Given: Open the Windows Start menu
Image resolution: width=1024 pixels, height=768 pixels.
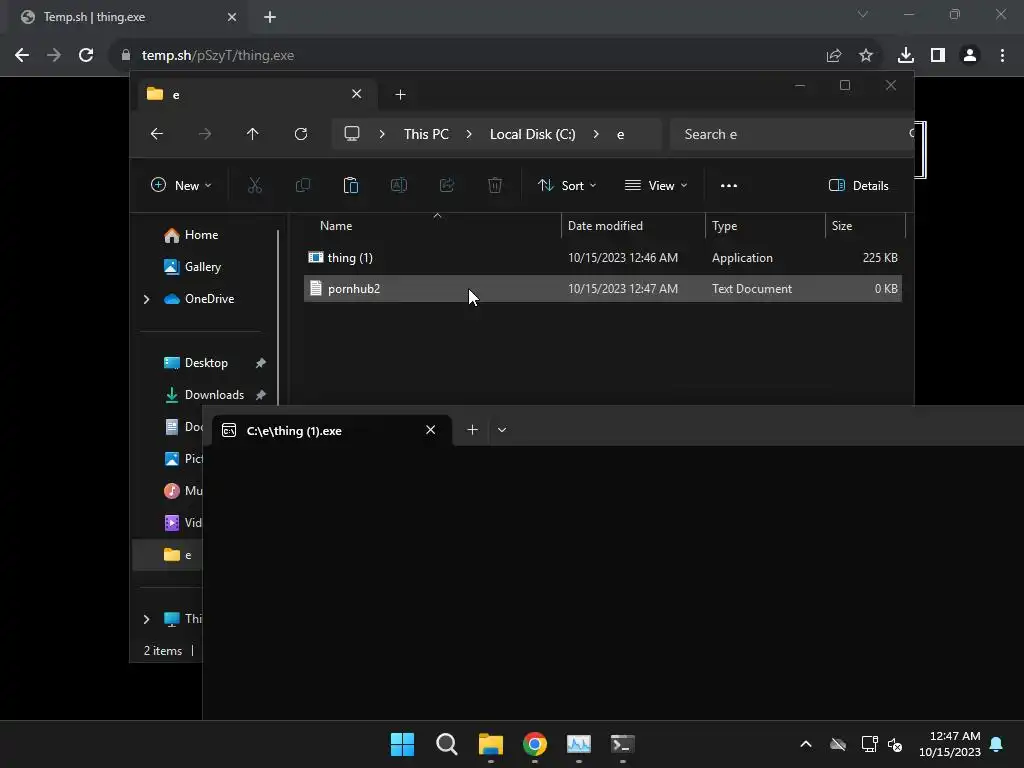Looking at the screenshot, I should (x=402, y=744).
